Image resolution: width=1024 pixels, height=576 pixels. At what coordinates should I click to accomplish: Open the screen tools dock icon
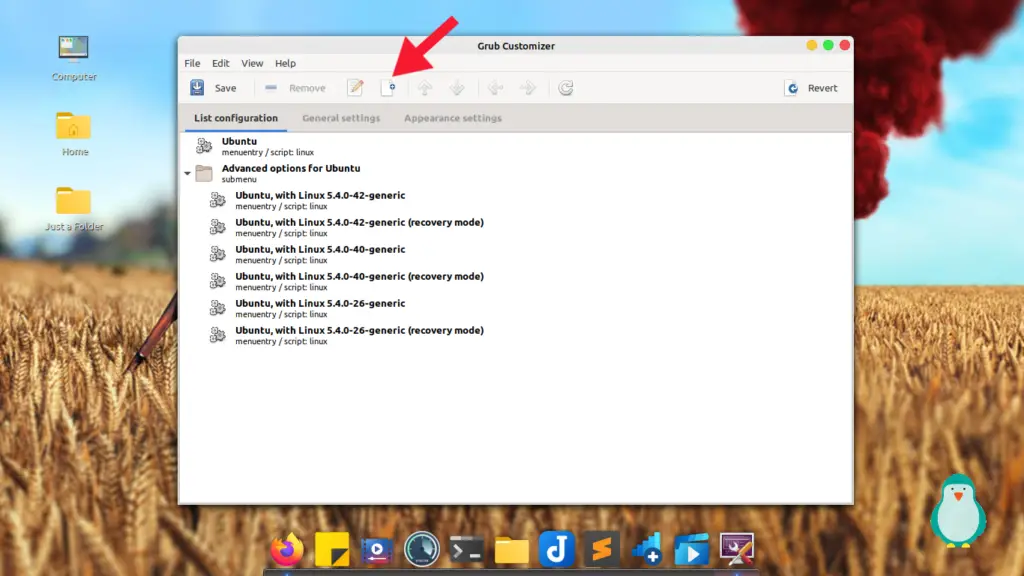tap(737, 549)
